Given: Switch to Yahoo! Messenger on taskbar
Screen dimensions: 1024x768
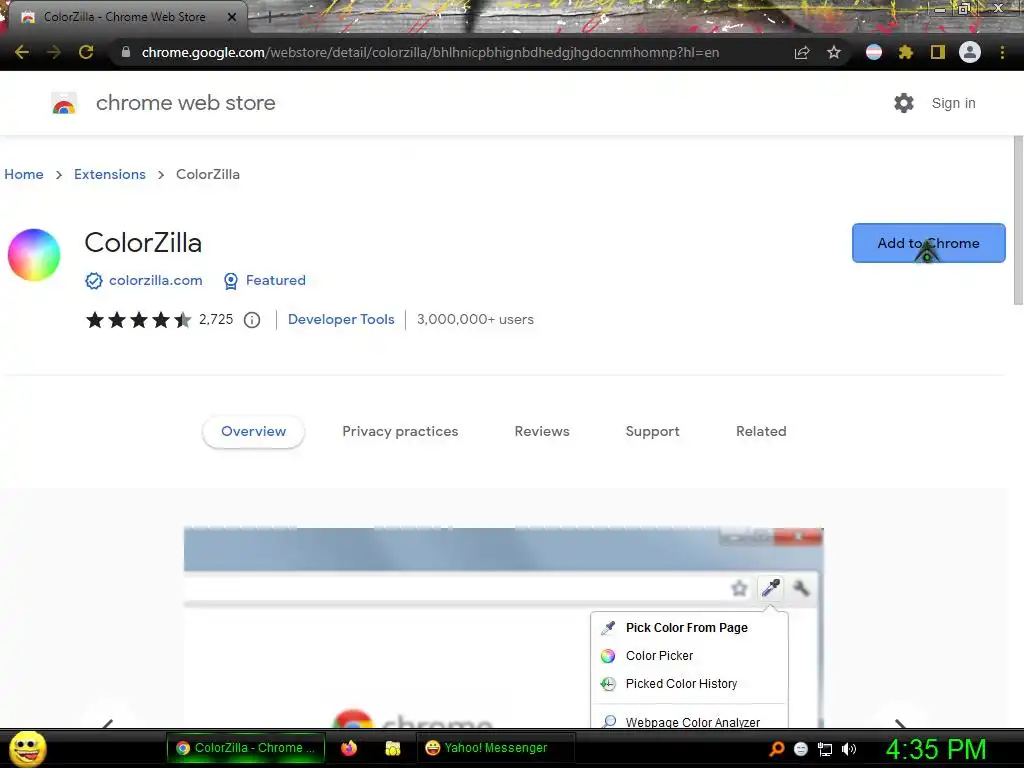Looking at the screenshot, I should pyautogui.click(x=495, y=748).
